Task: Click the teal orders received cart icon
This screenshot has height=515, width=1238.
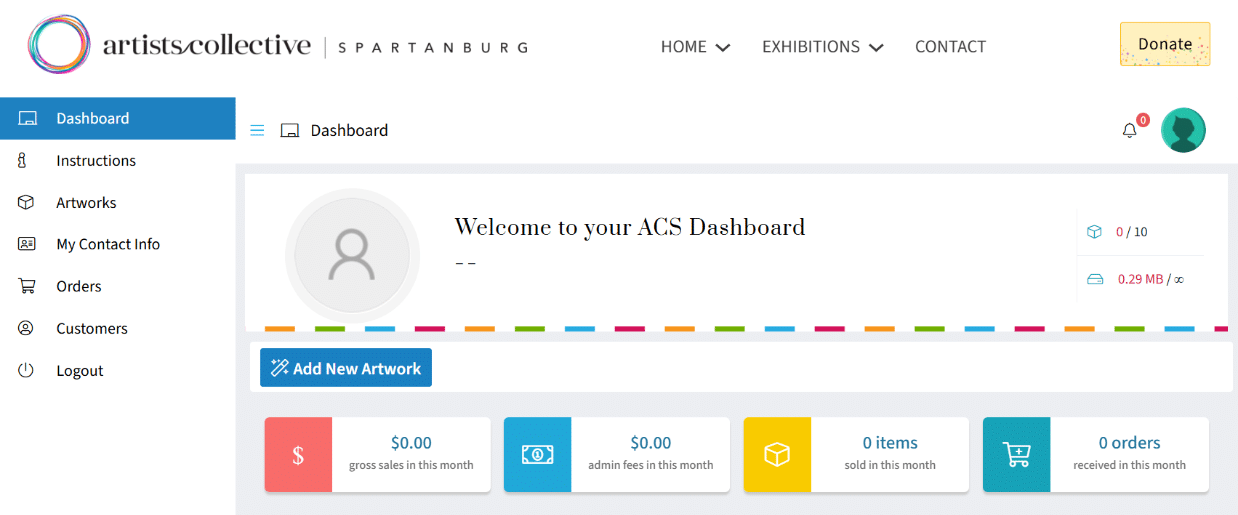Action: [1016, 455]
